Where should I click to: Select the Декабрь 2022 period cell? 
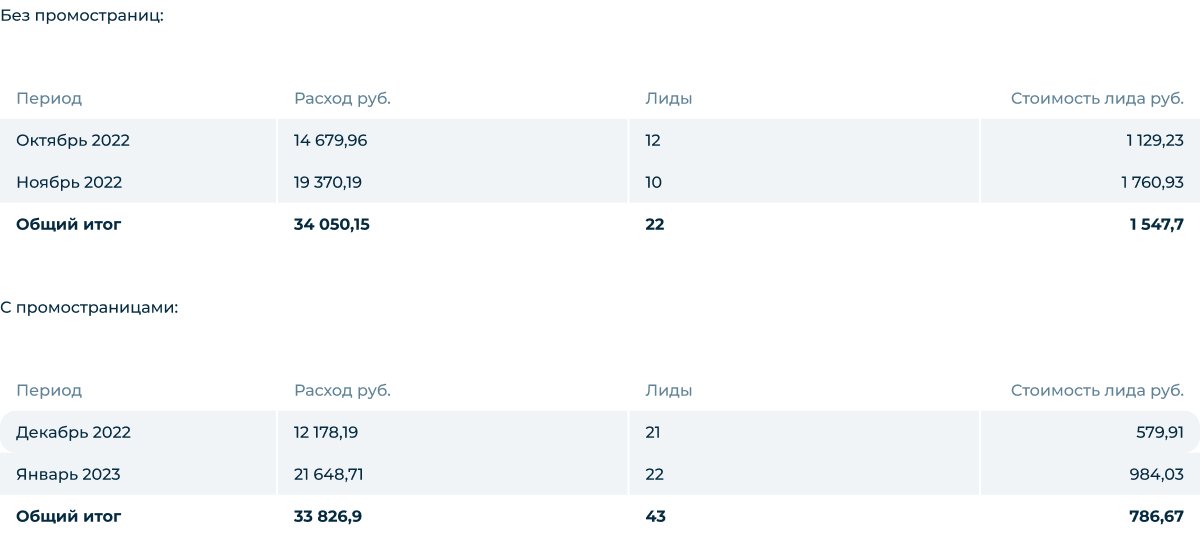tap(73, 432)
